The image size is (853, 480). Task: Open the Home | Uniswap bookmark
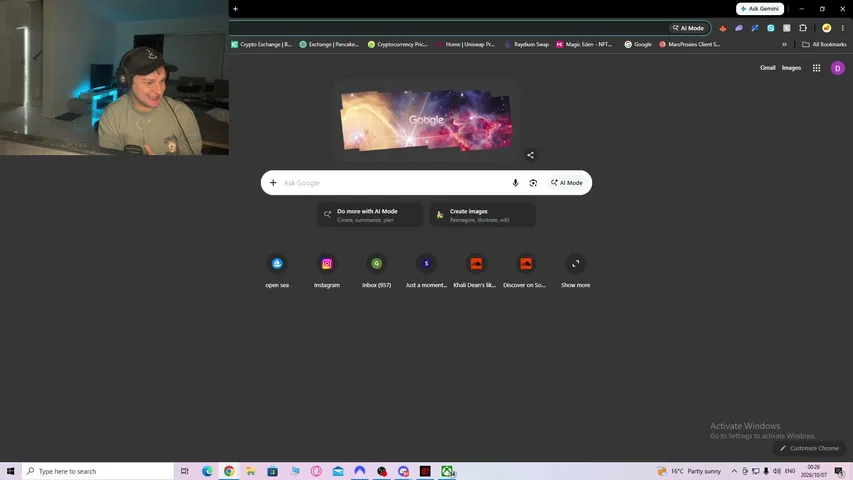point(466,44)
